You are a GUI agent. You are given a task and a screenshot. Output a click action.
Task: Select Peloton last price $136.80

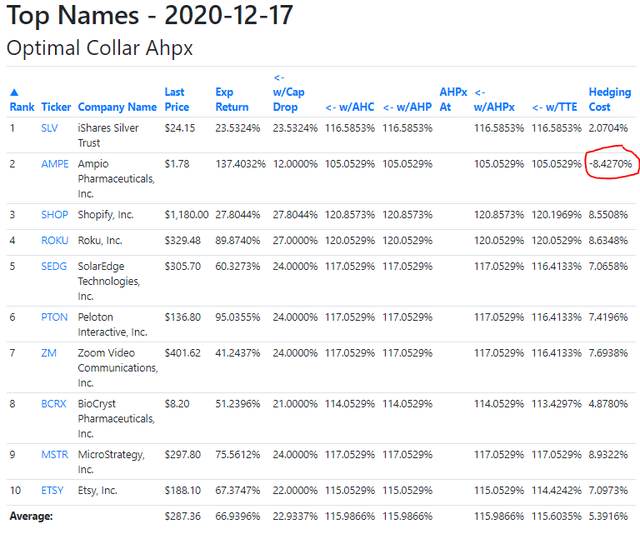pos(182,317)
